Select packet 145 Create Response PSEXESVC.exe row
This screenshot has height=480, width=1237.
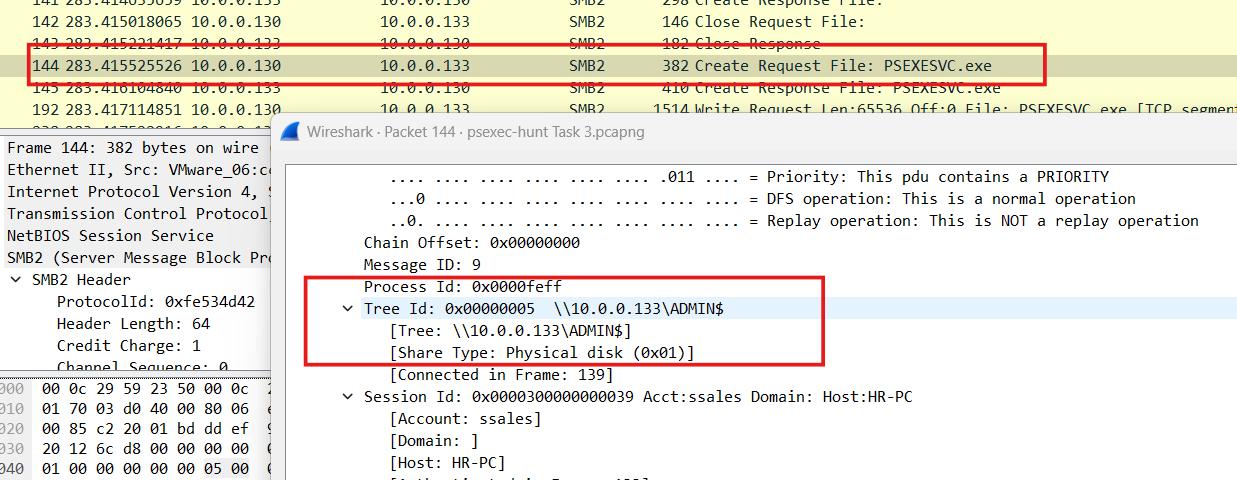[618, 87]
